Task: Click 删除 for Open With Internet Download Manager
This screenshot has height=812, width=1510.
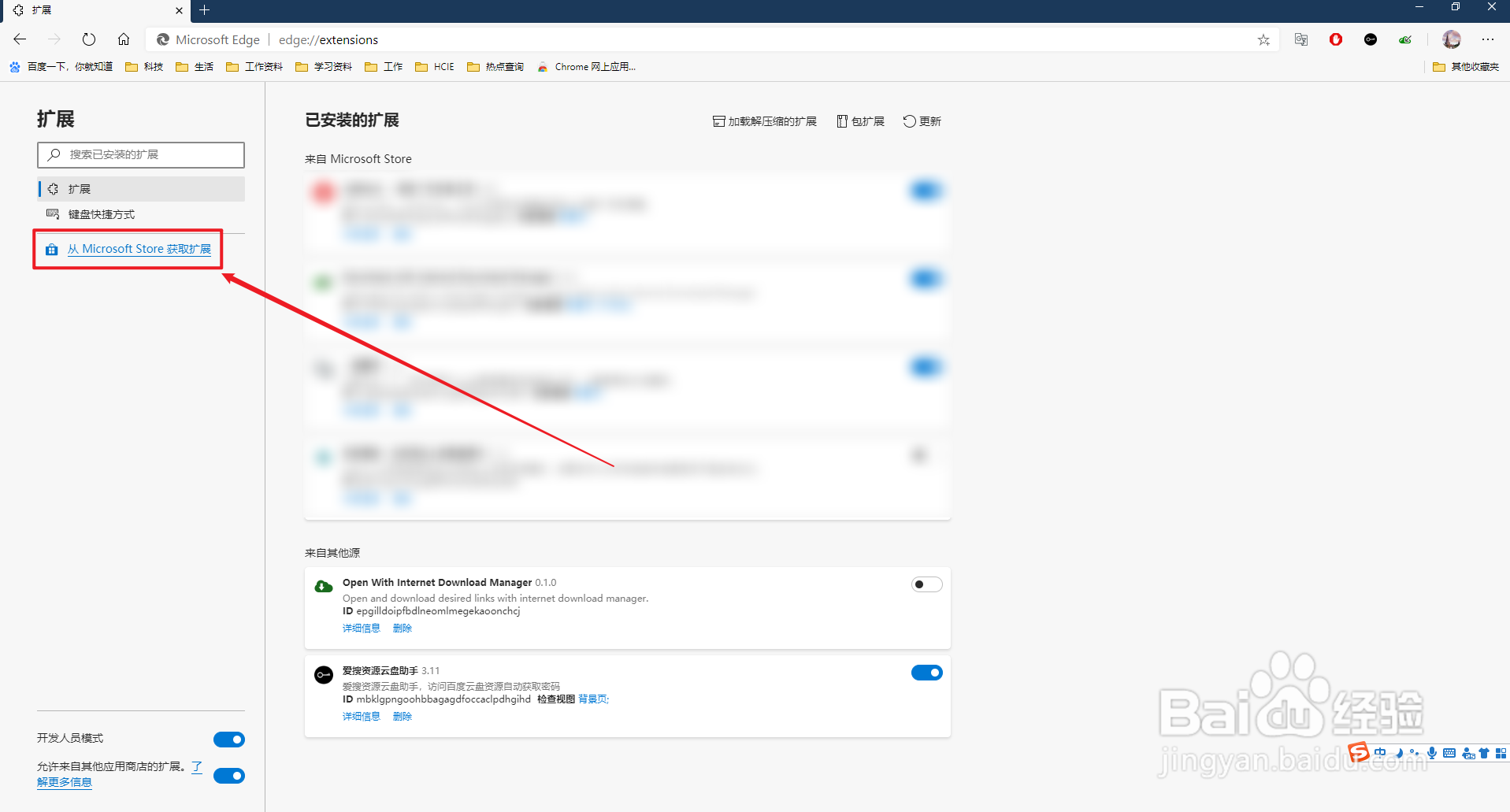Action: (403, 628)
